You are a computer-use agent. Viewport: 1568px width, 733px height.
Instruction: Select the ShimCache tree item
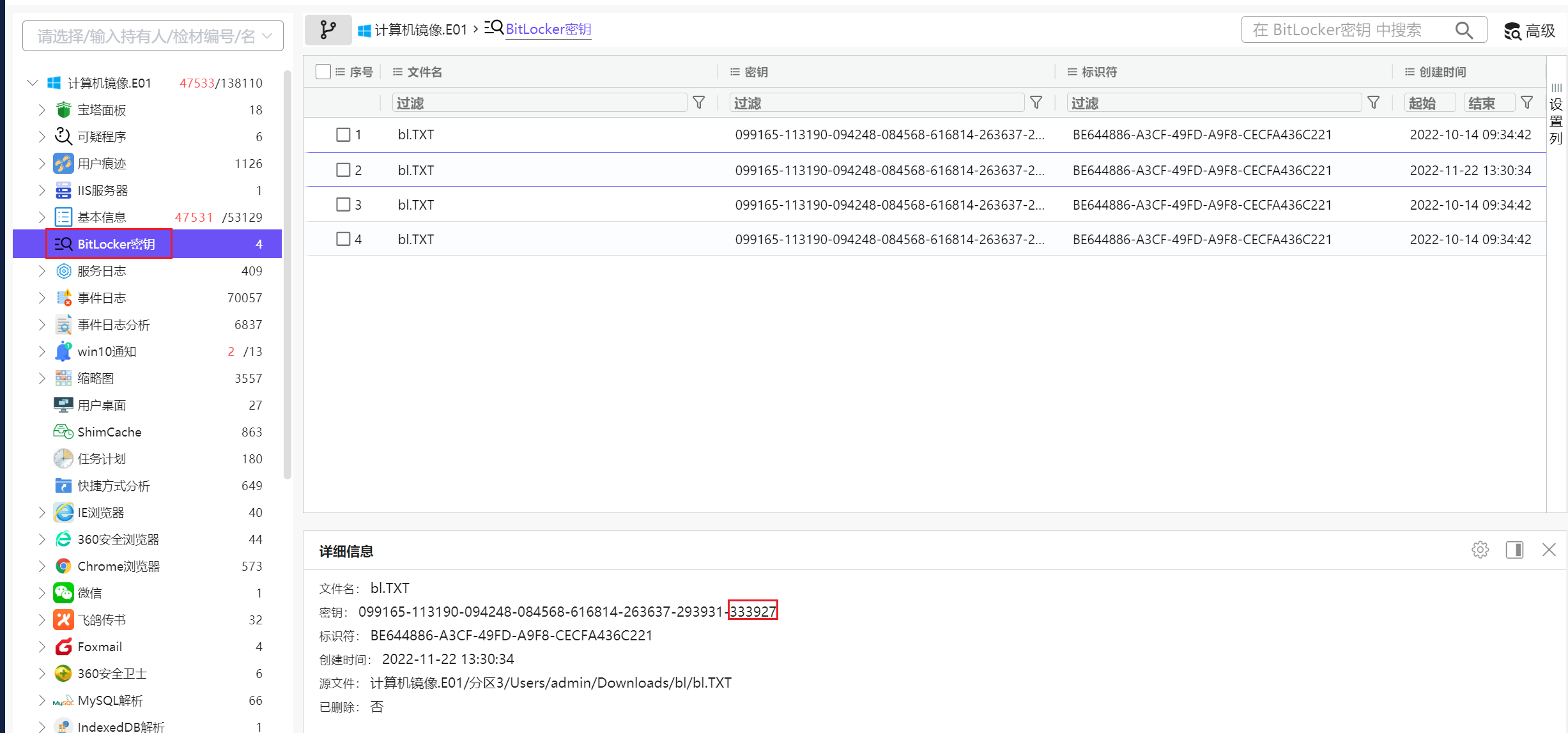pos(109,432)
